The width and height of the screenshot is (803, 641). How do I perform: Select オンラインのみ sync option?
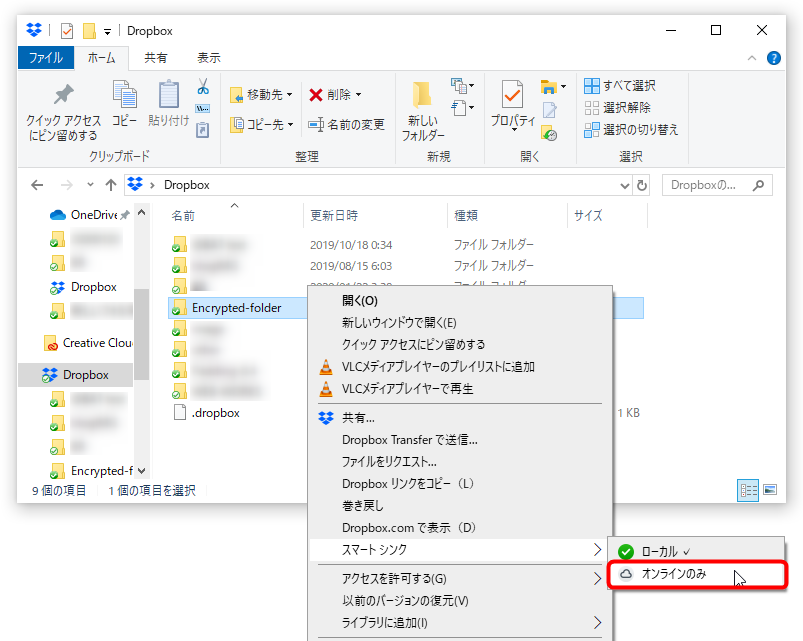point(696,574)
